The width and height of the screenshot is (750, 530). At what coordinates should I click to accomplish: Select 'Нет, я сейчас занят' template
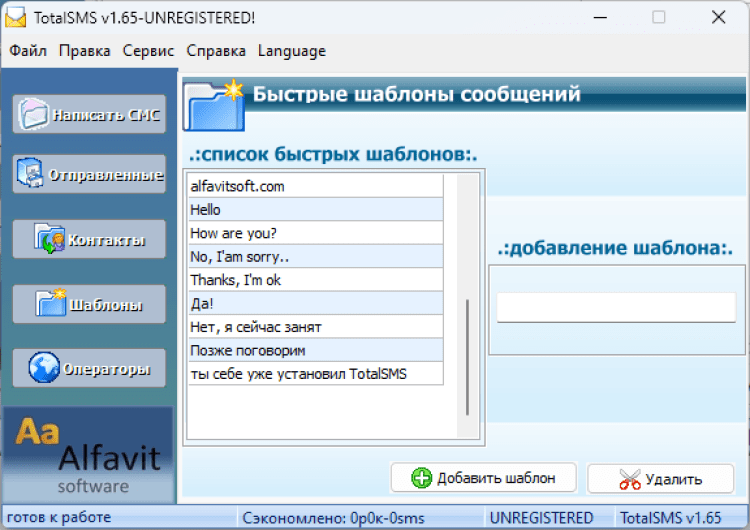pyautogui.click(x=316, y=327)
